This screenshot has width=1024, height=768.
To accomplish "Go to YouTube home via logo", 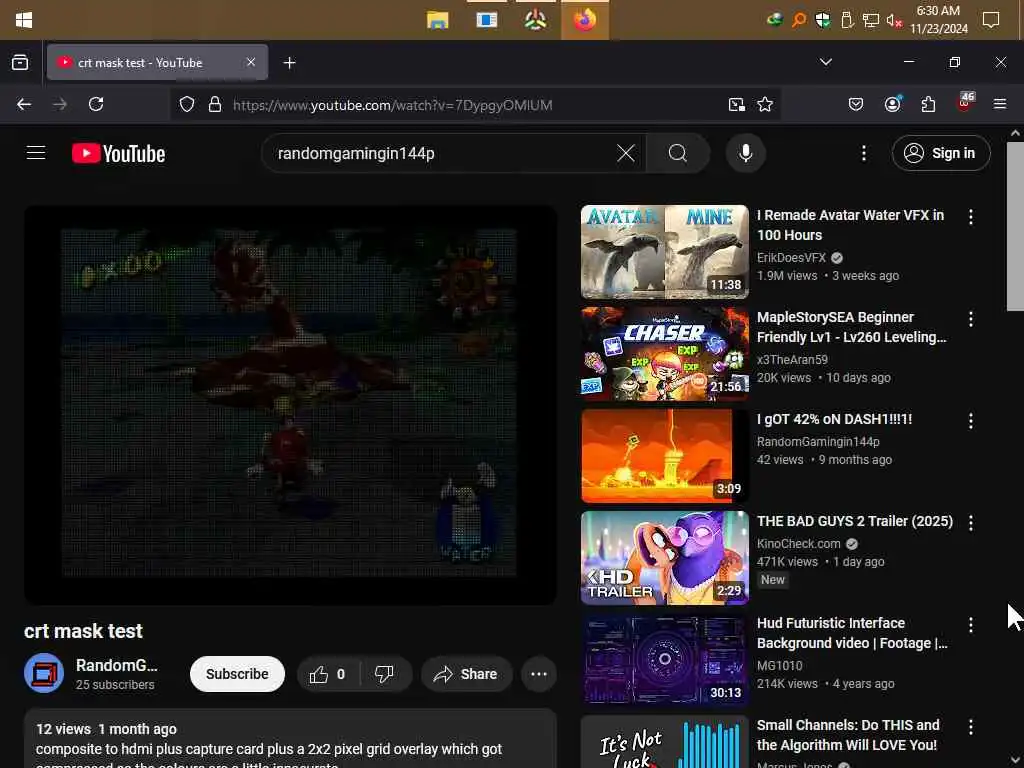I will [118, 153].
